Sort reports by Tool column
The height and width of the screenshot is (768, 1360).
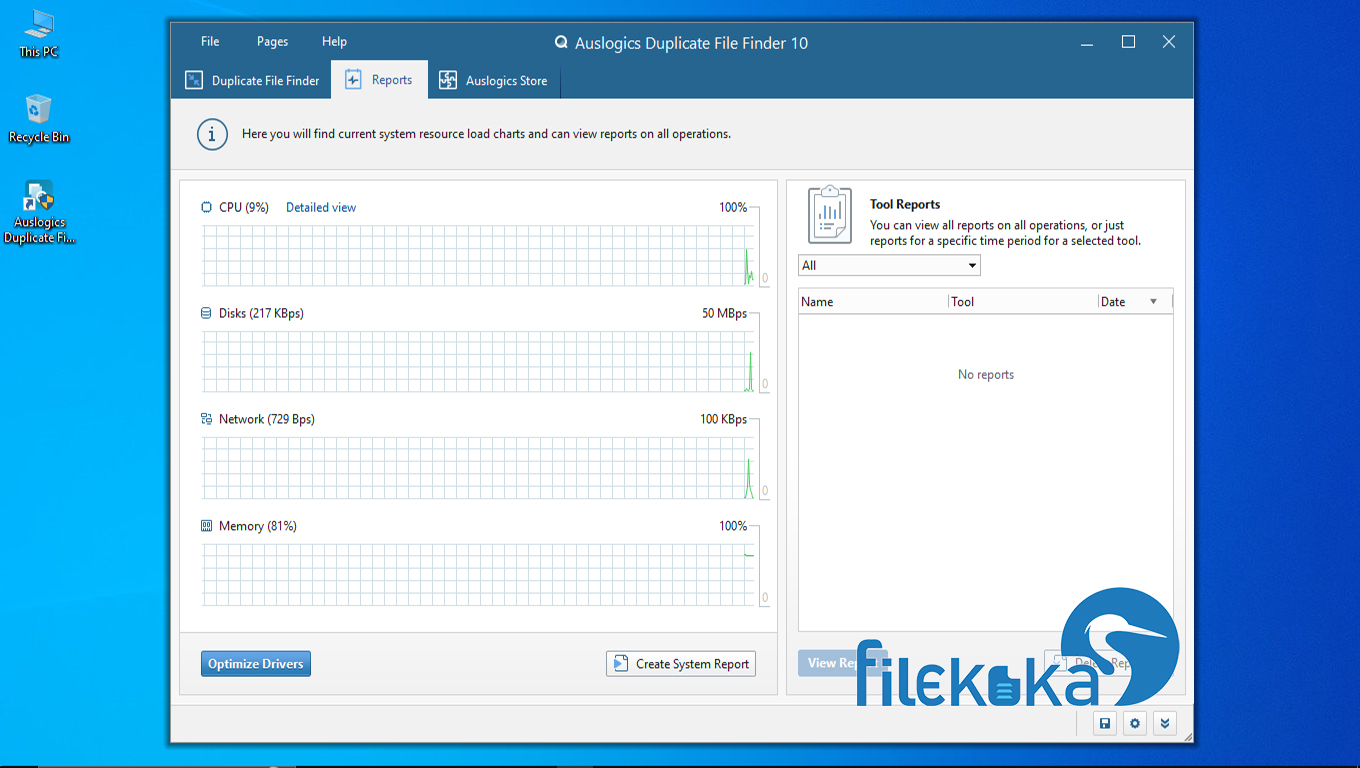[1022, 301]
